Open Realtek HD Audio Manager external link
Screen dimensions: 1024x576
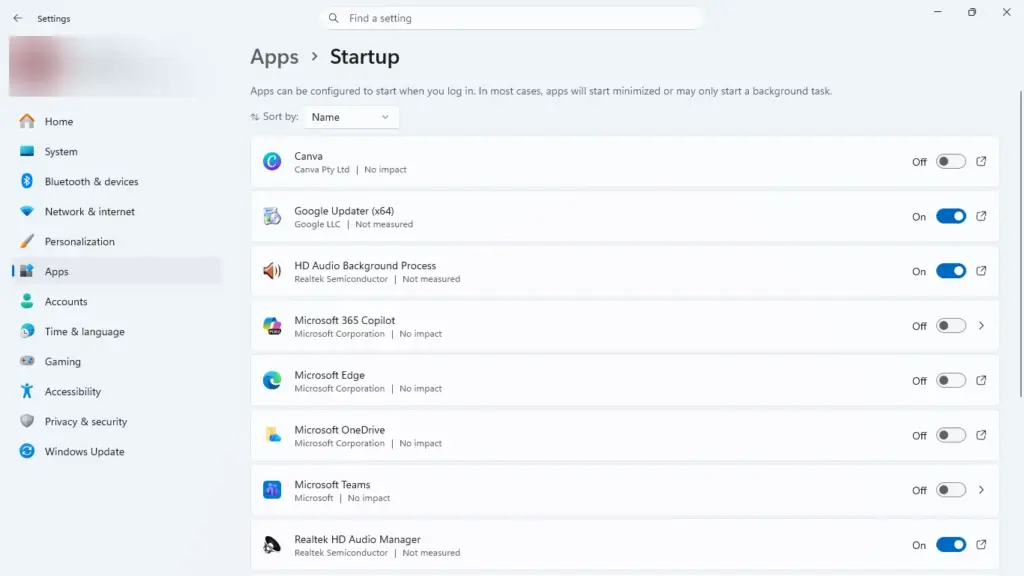coord(981,545)
